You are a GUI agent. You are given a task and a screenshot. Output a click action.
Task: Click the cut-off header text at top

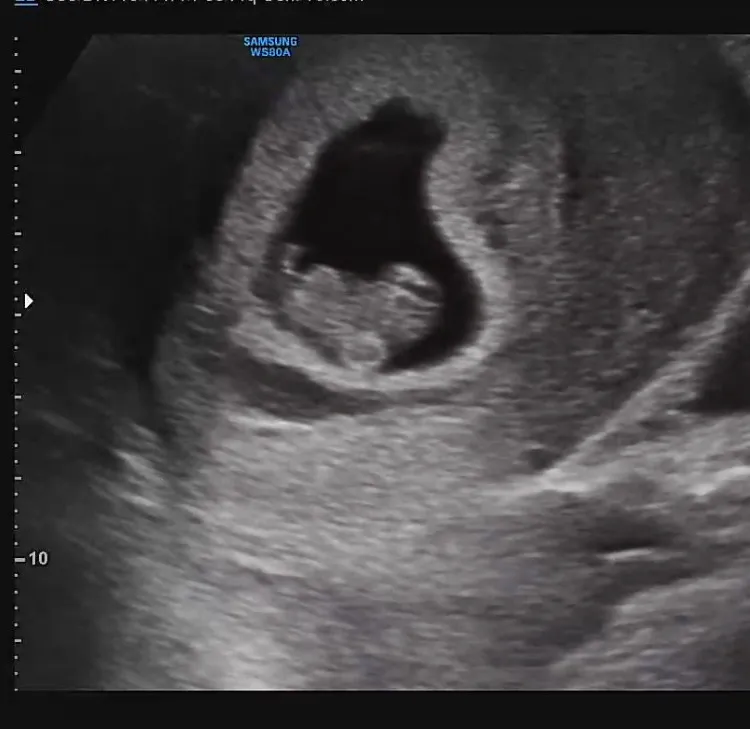coord(205,1)
